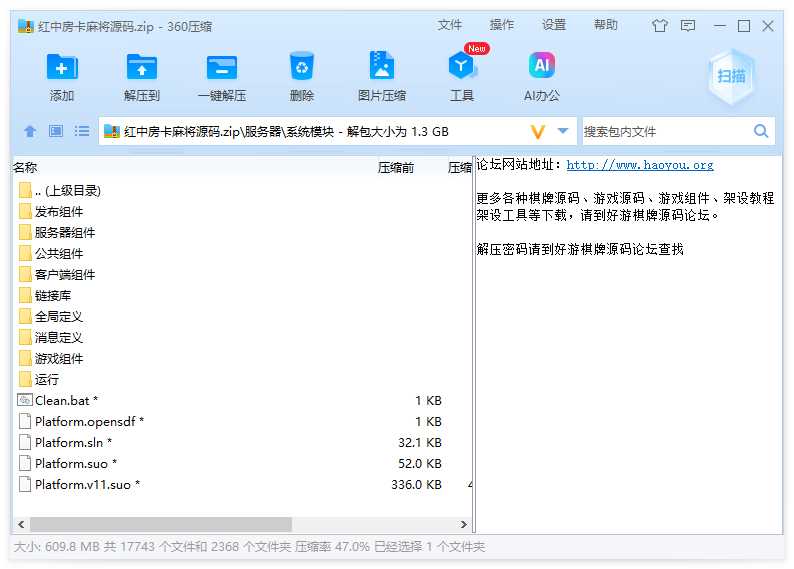Minimize the 360压缩 window
Image resolution: width=794 pixels, height=569 pixels.
pyautogui.click(x=720, y=25)
